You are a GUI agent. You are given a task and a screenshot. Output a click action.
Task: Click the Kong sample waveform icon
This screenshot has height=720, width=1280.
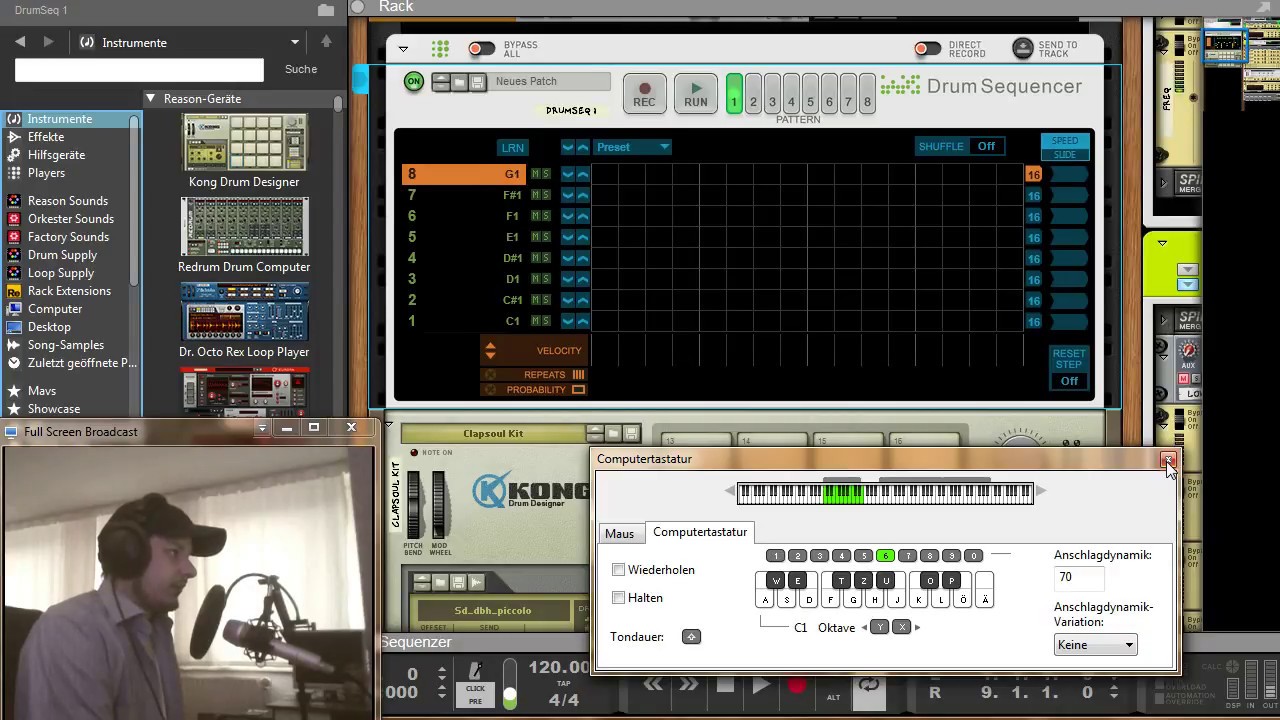click(x=476, y=582)
